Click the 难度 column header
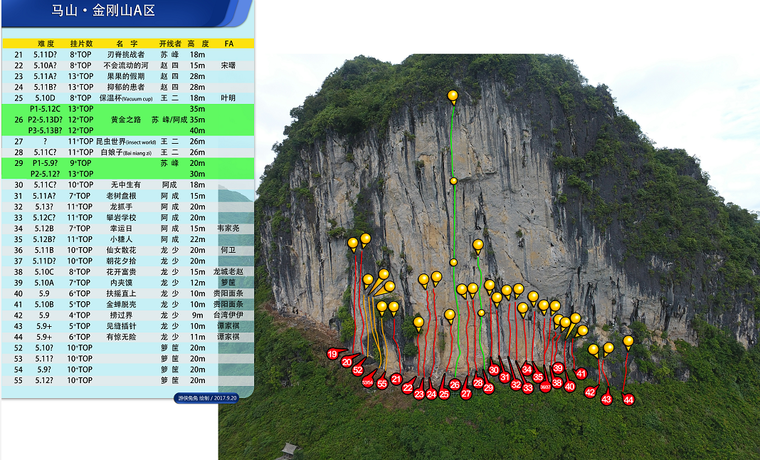The width and height of the screenshot is (760, 460). coord(45,44)
